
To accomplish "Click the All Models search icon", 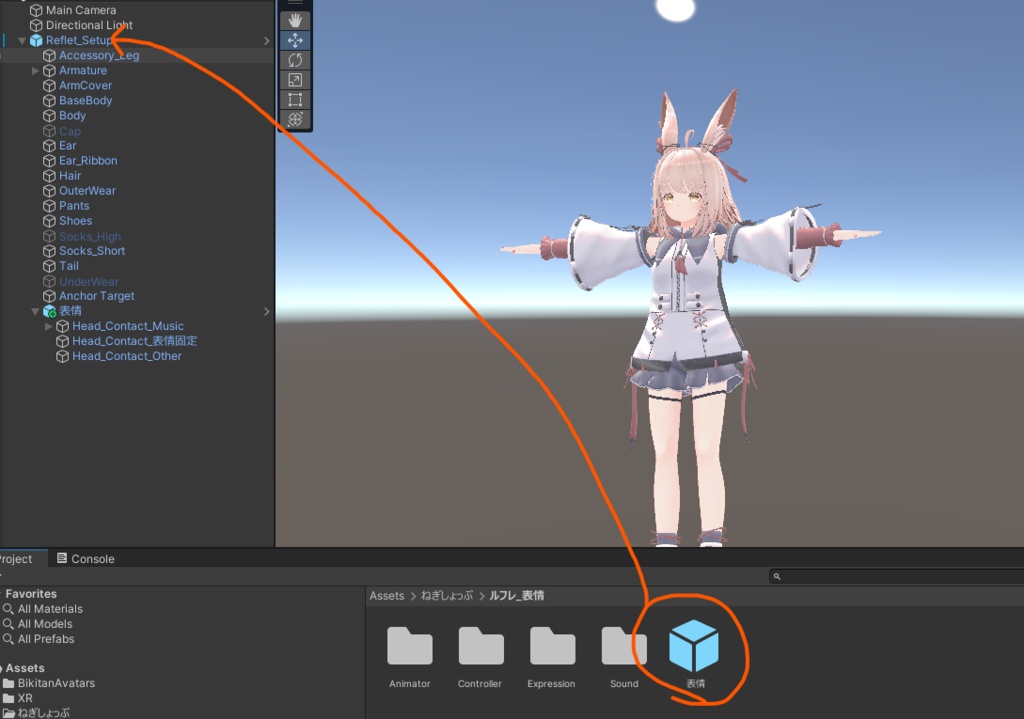I will tap(8, 624).
